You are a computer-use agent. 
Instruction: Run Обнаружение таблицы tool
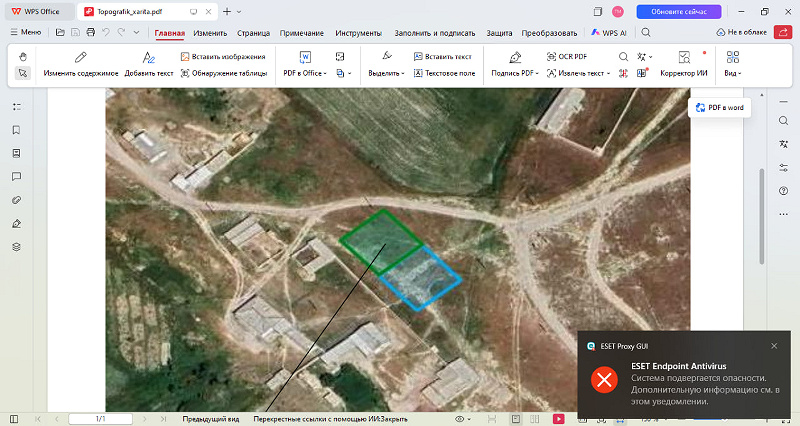click(x=224, y=73)
